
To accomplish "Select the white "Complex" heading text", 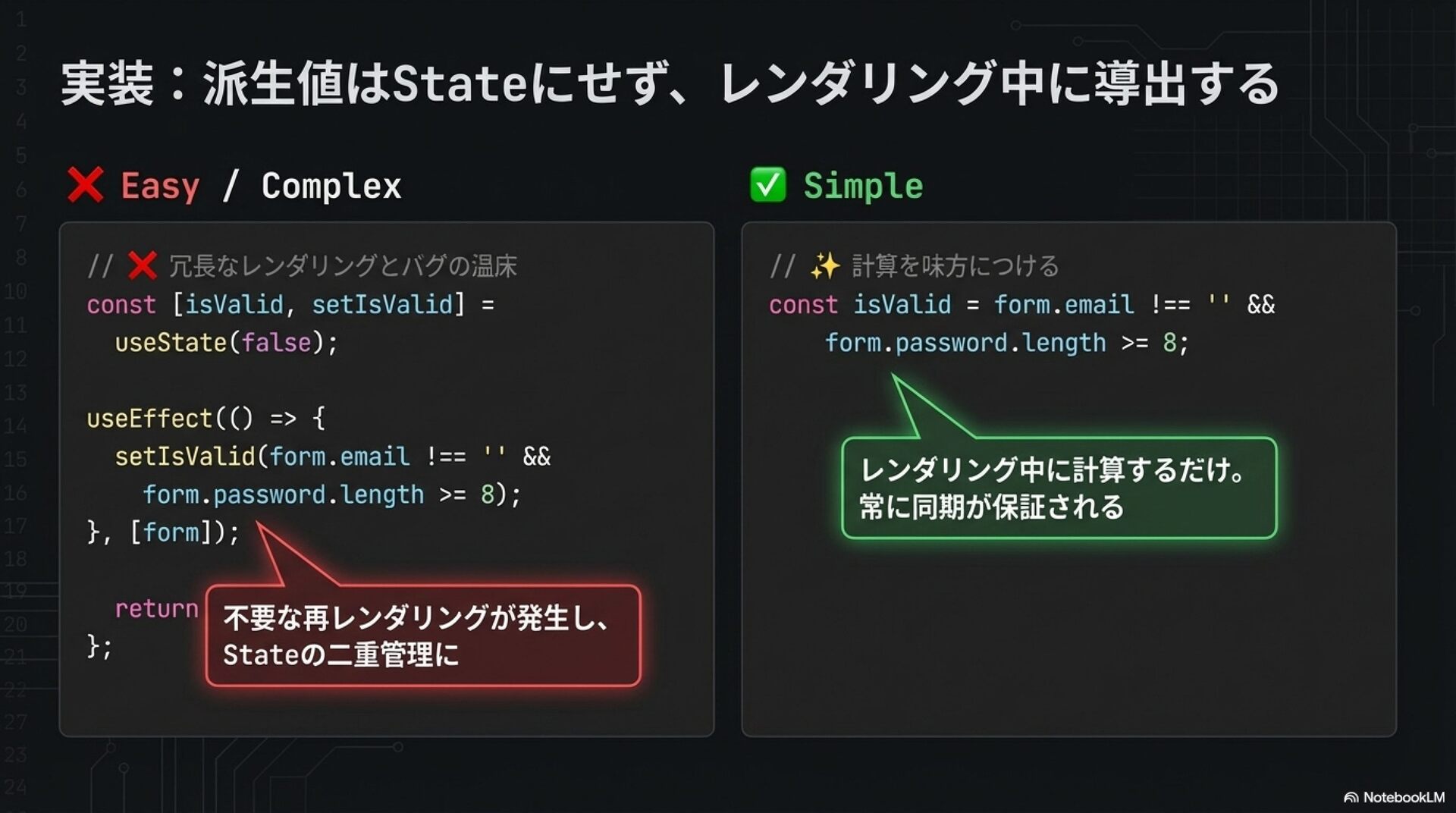I will point(331,186).
